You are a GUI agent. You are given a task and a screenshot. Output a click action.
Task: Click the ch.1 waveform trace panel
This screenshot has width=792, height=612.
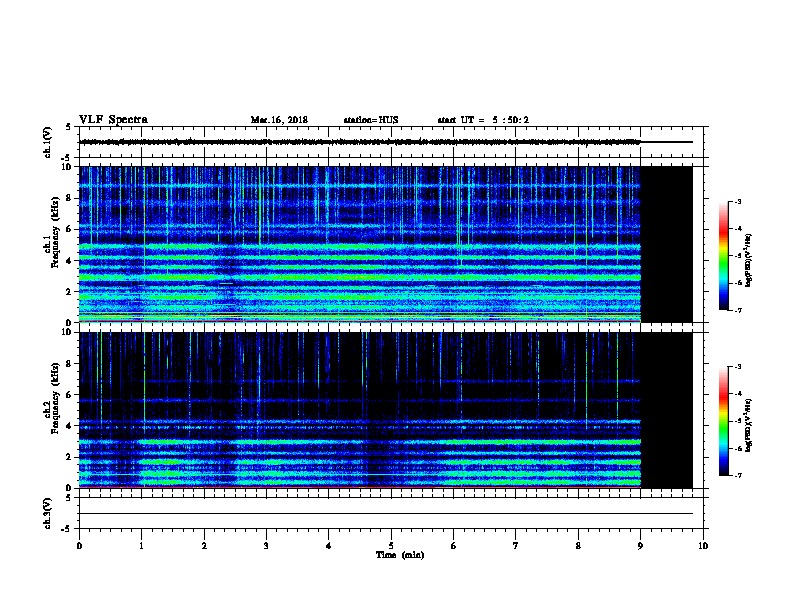391,142
